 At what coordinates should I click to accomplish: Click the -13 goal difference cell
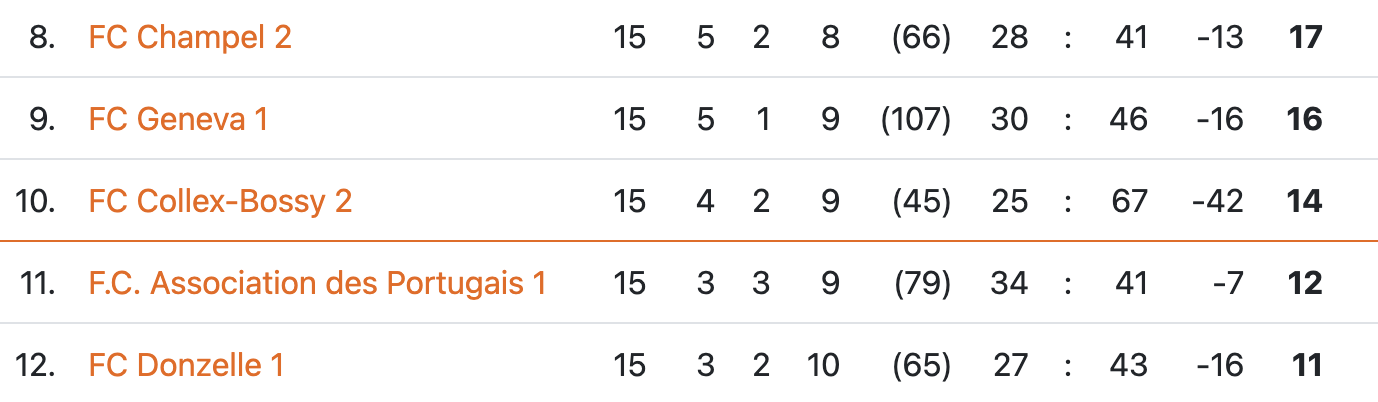[x=1218, y=38]
